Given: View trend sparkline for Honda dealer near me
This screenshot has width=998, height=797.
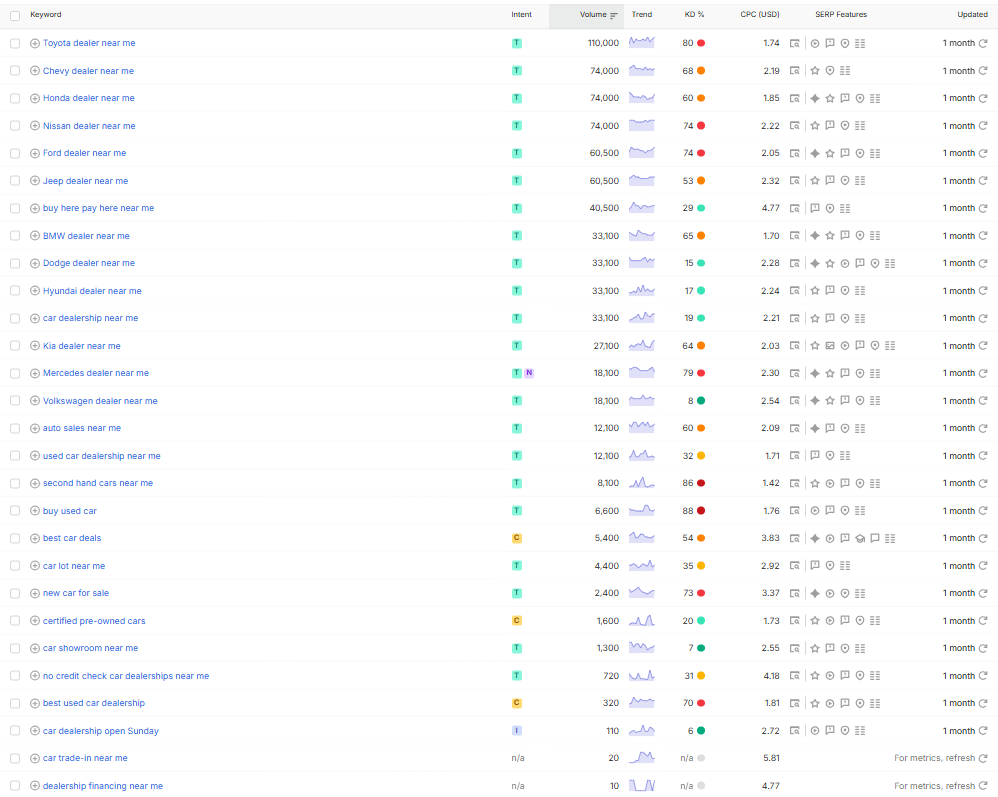Looking at the screenshot, I should (642, 98).
